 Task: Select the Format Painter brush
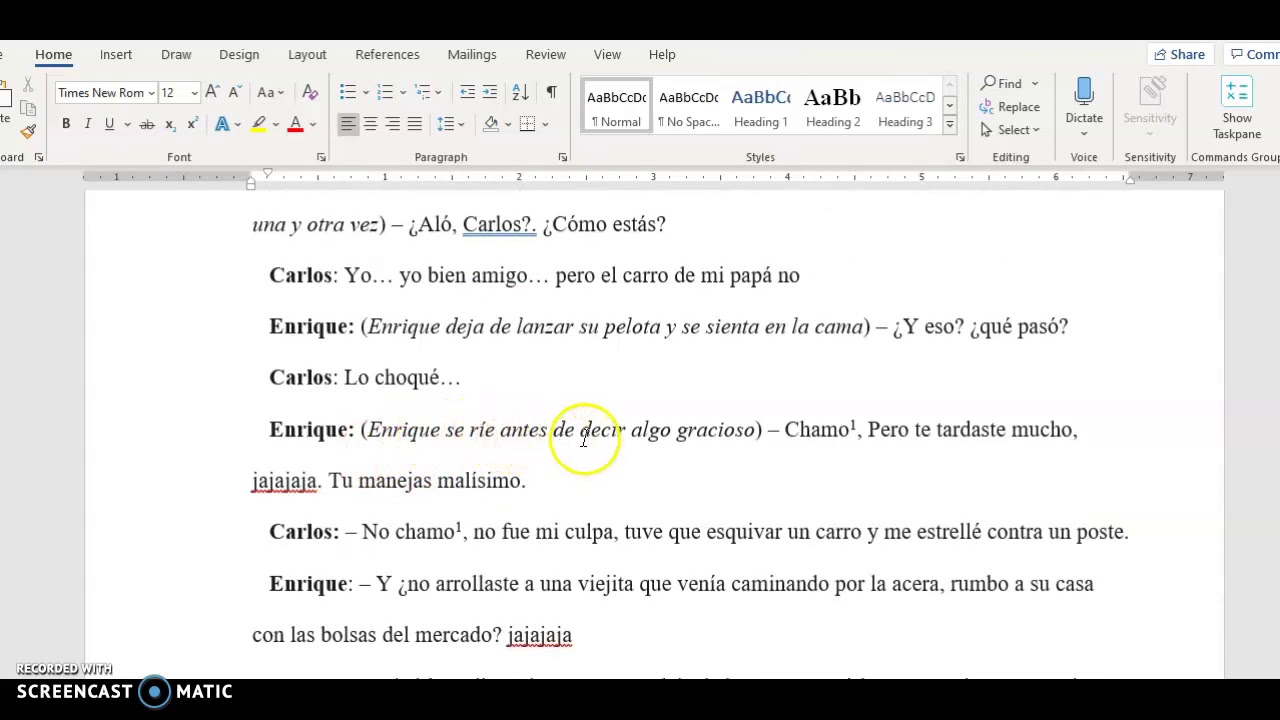pyautogui.click(x=27, y=131)
